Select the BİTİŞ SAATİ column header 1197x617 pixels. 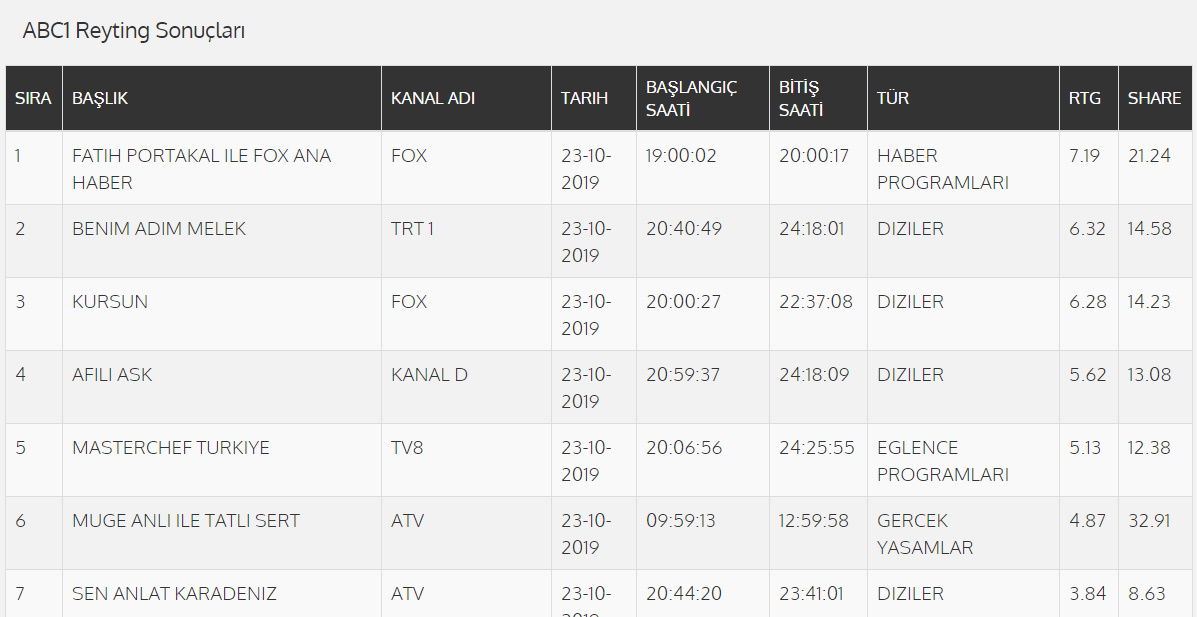[801, 98]
